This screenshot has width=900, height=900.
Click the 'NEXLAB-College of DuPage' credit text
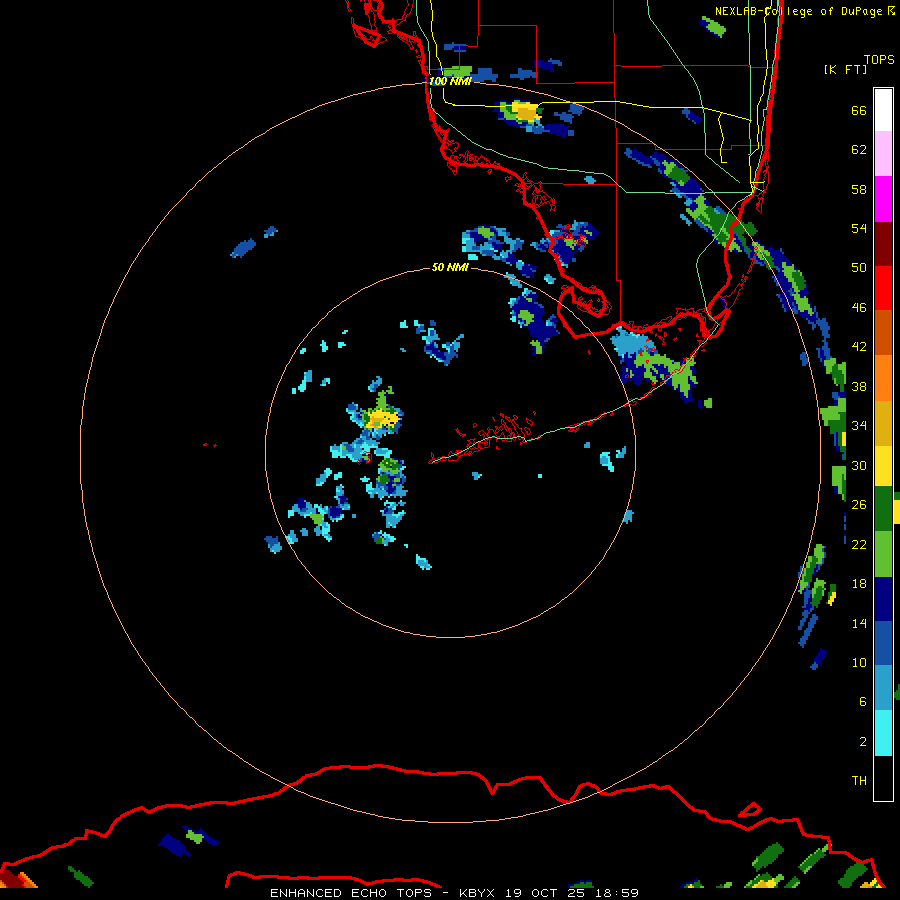799,11
